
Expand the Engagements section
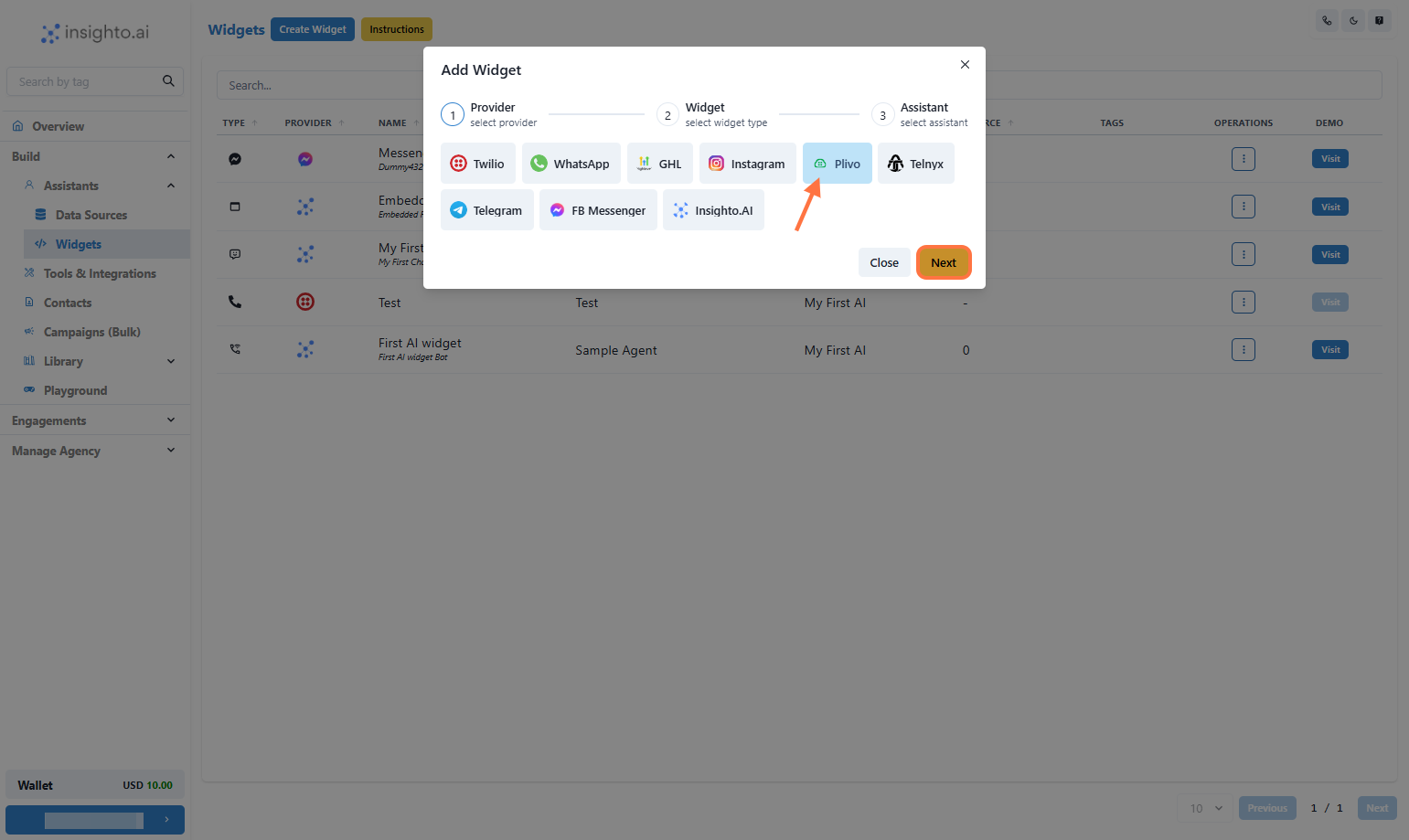point(95,420)
